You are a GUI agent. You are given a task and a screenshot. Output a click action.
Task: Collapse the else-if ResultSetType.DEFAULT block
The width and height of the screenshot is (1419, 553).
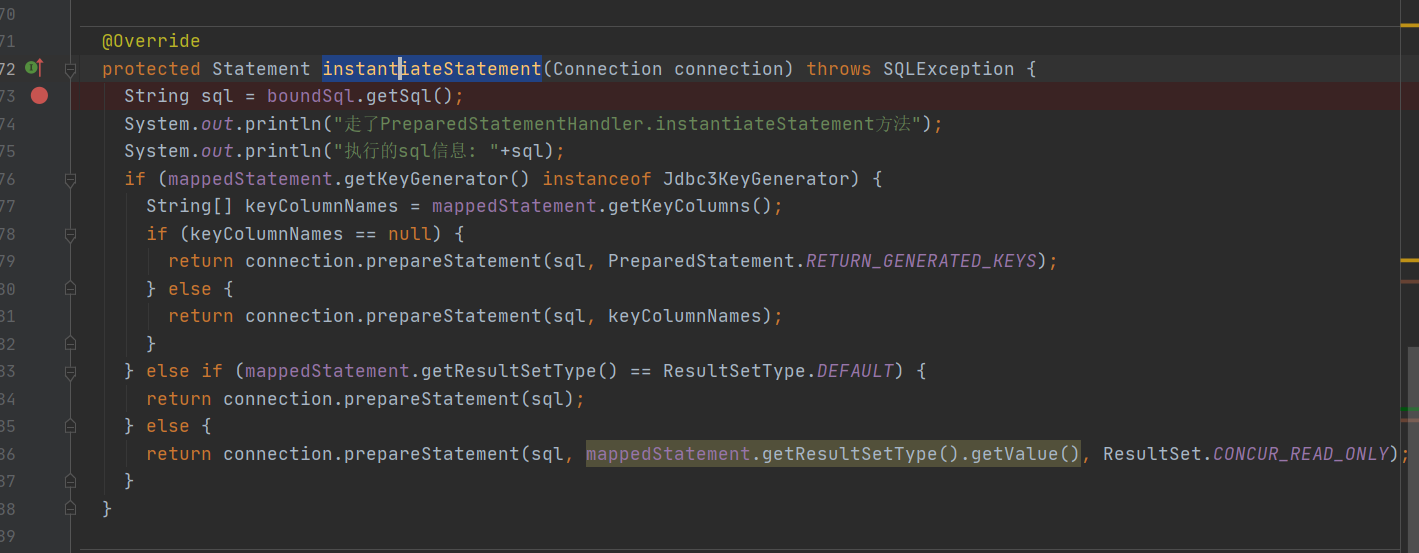tap(70, 371)
